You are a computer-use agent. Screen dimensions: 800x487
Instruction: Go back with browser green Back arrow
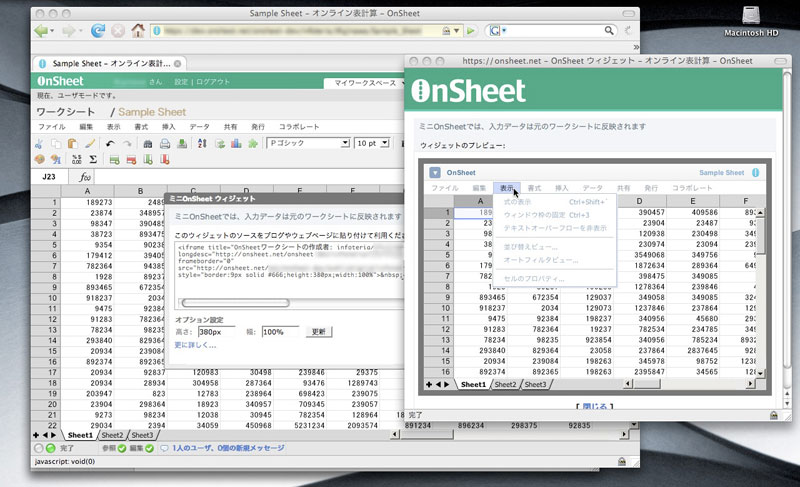coord(41,31)
